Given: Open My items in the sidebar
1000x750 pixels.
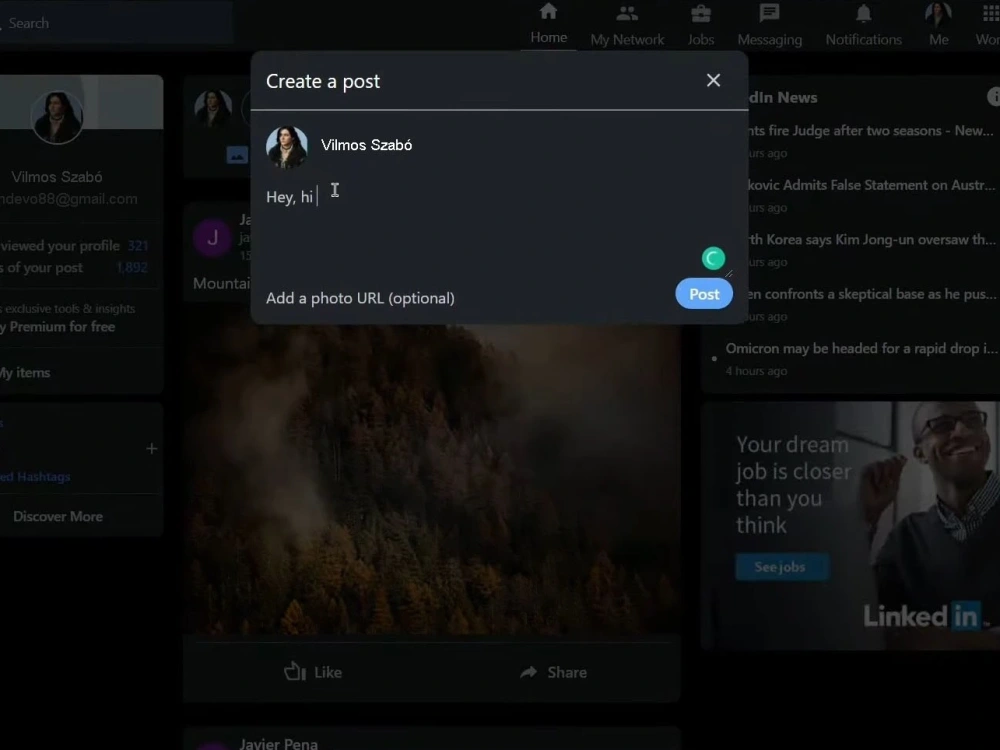Looking at the screenshot, I should pos(26,372).
